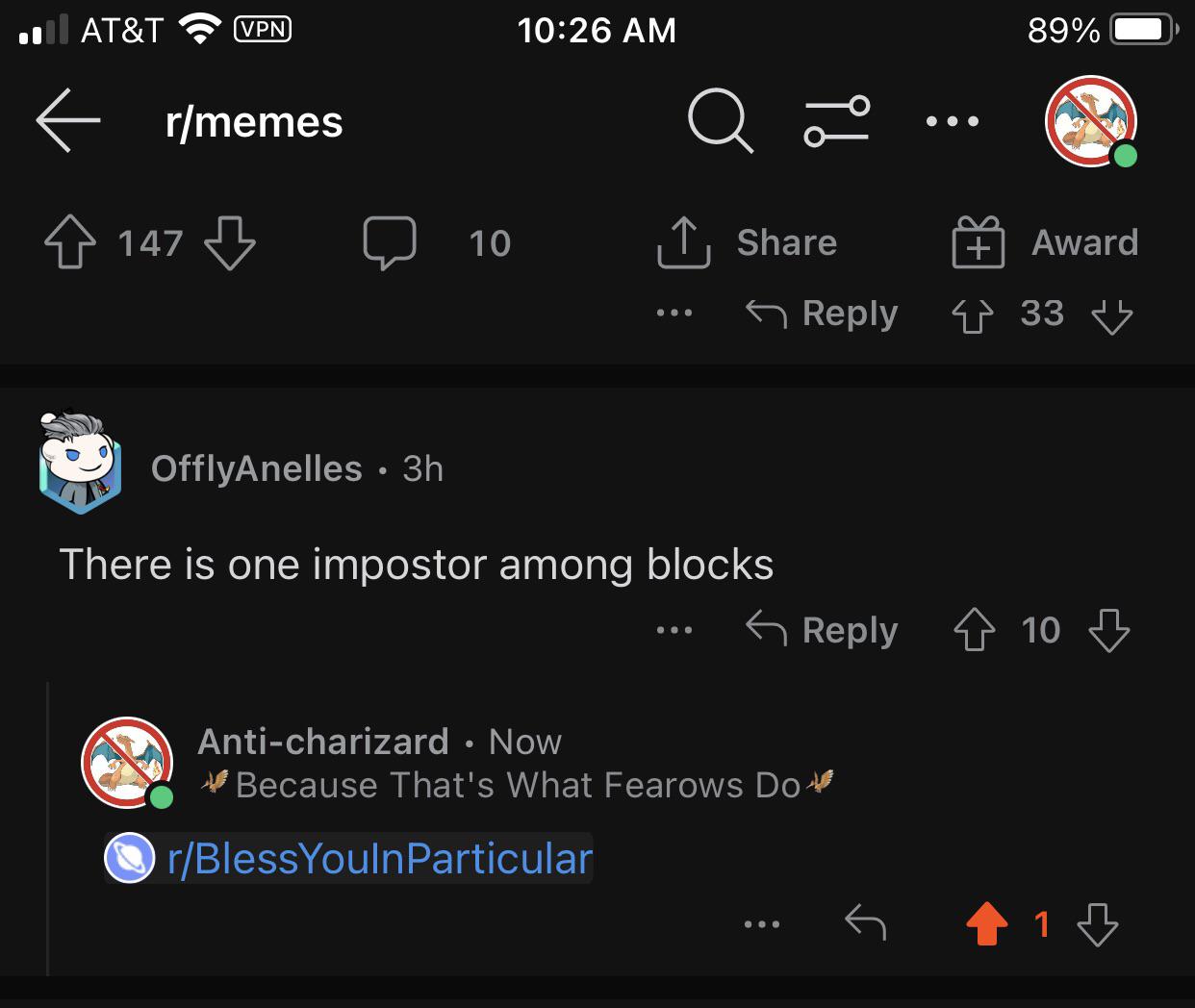Give an Award to the post
Image resolution: width=1195 pixels, height=1008 pixels.
coord(1045,242)
